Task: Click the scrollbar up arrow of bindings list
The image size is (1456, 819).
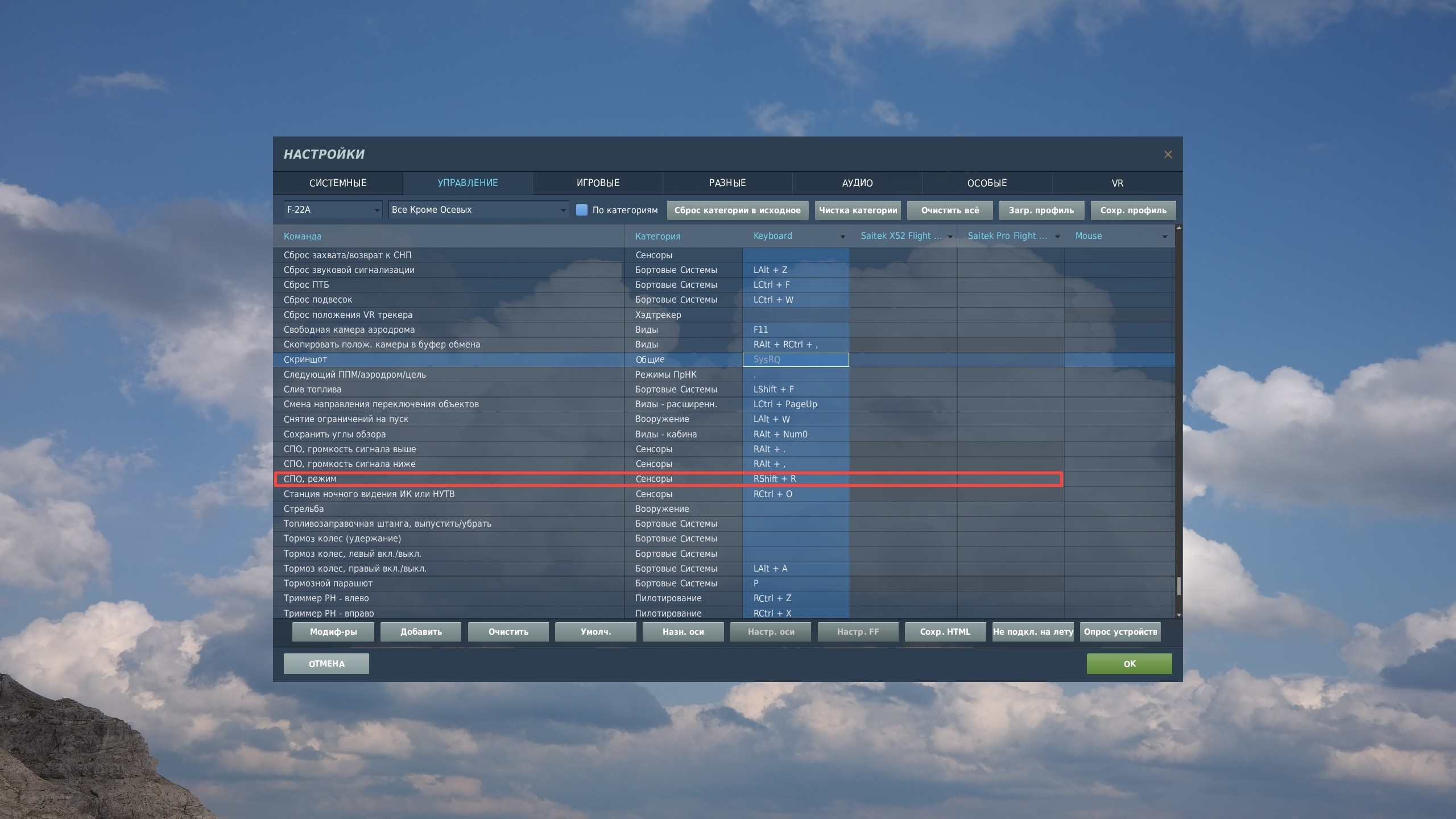Action: [x=1179, y=228]
